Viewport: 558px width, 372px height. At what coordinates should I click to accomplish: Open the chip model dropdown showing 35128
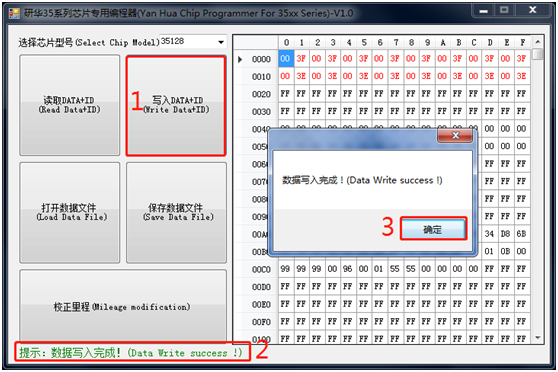tap(193, 42)
